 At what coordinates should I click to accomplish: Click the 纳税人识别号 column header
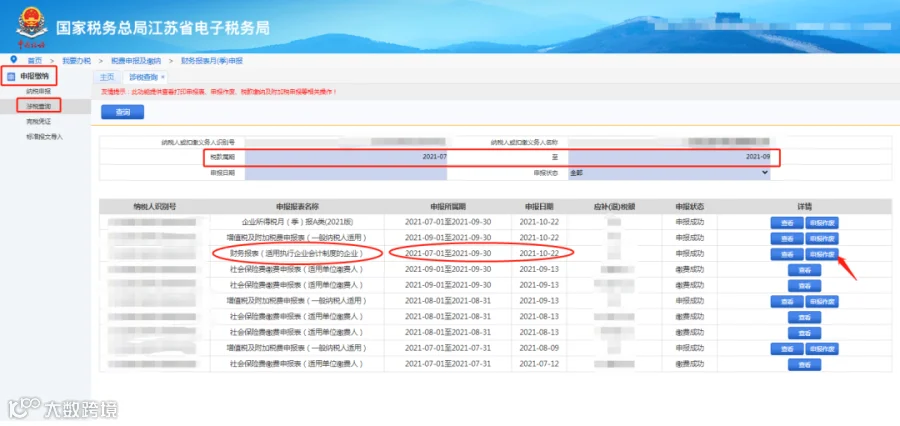[154, 206]
